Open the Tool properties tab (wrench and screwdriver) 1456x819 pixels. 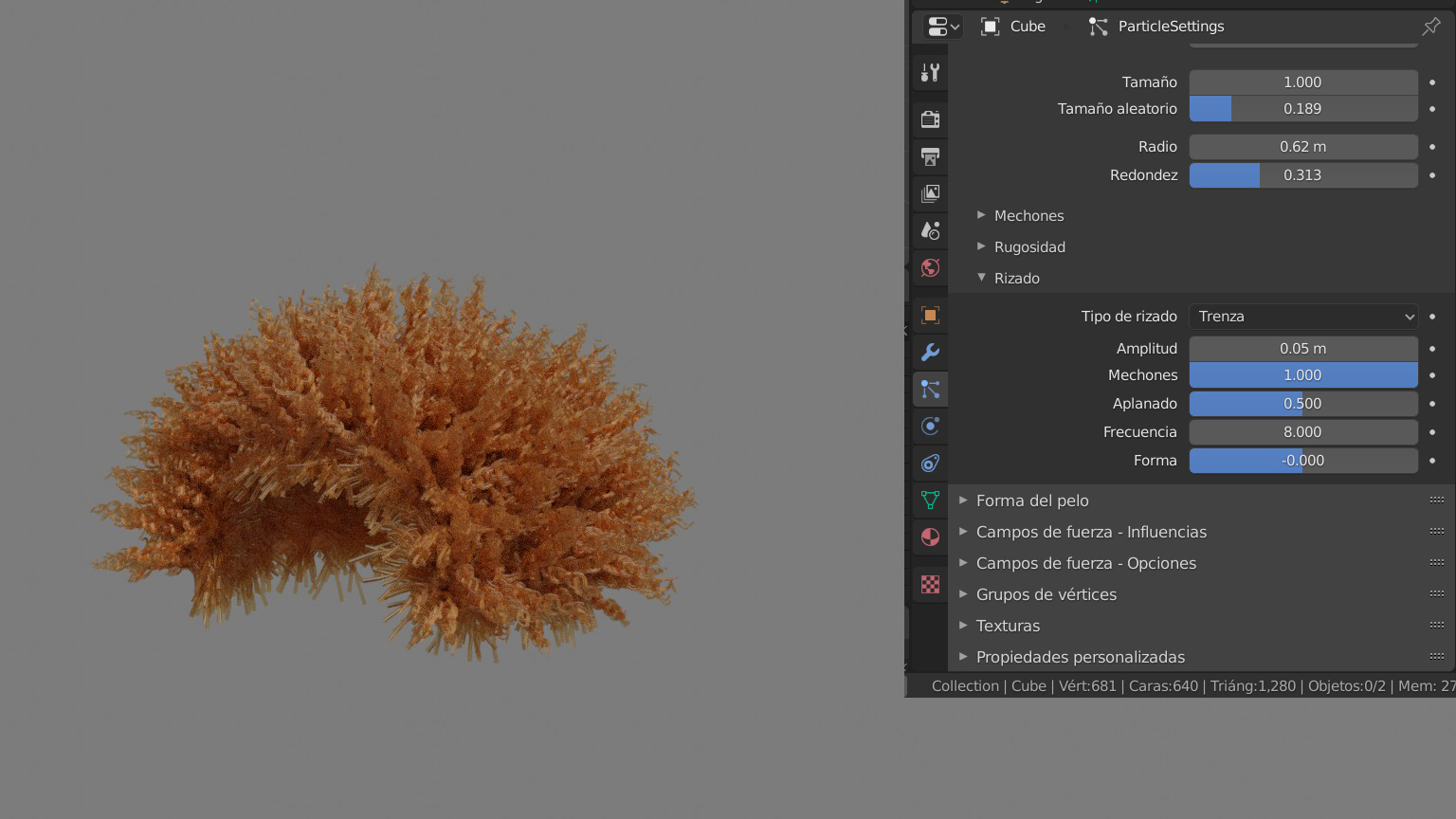[x=930, y=73]
